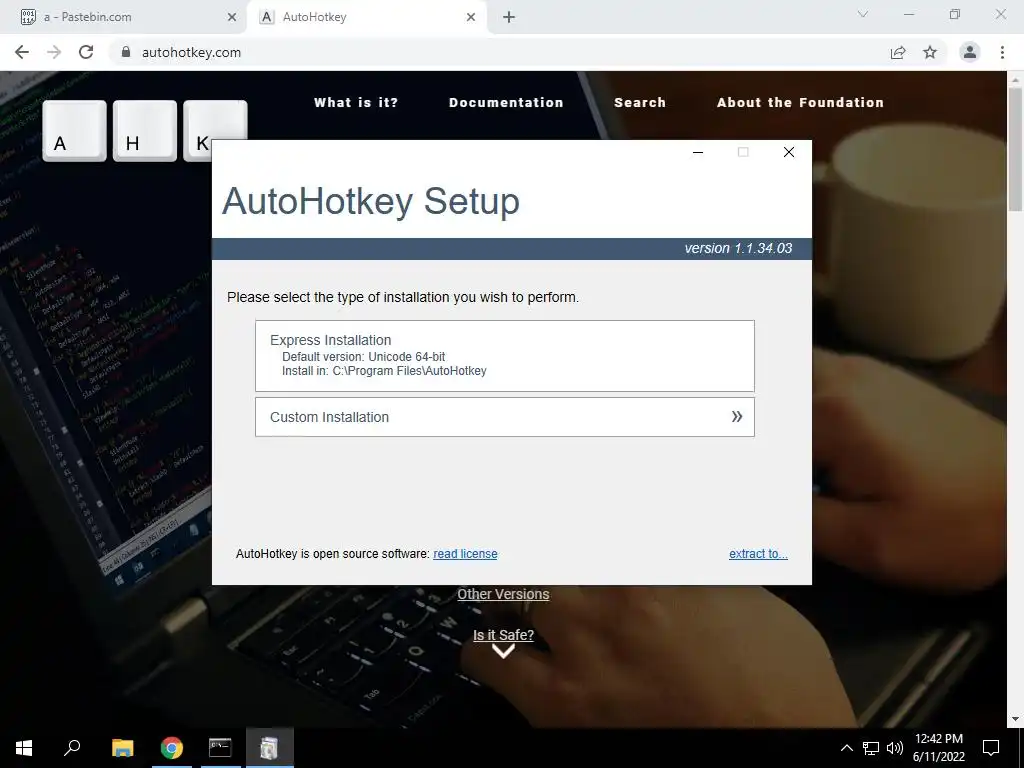Open network status tray icon
The image size is (1024, 768).
pyautogui.click(x=871, y=748)
